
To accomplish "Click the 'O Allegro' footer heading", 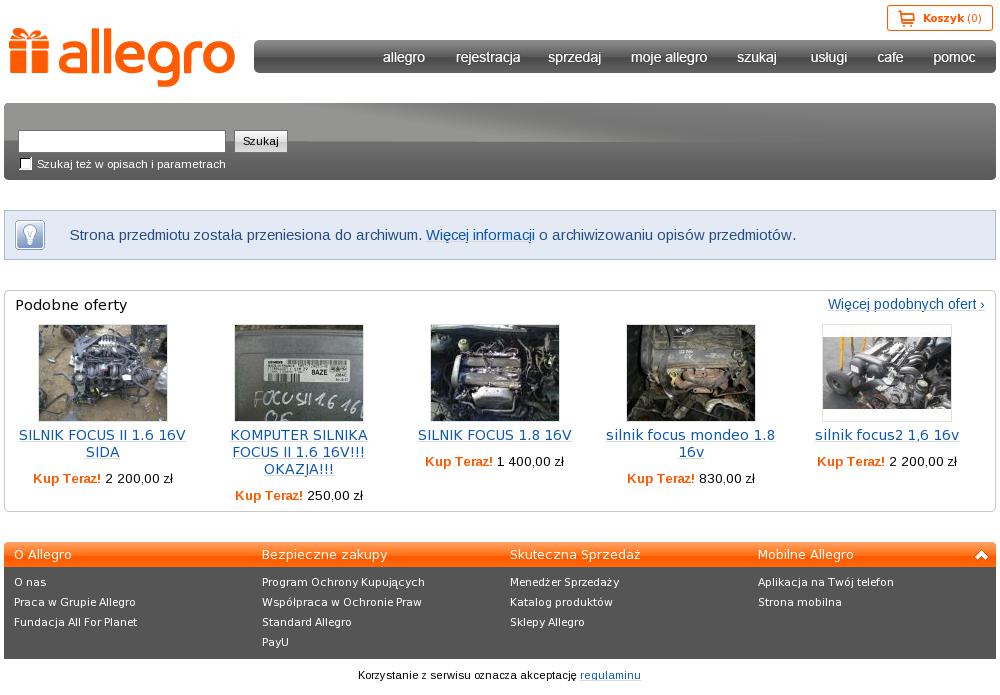I will pyautogui.click(x=43, y=555).
